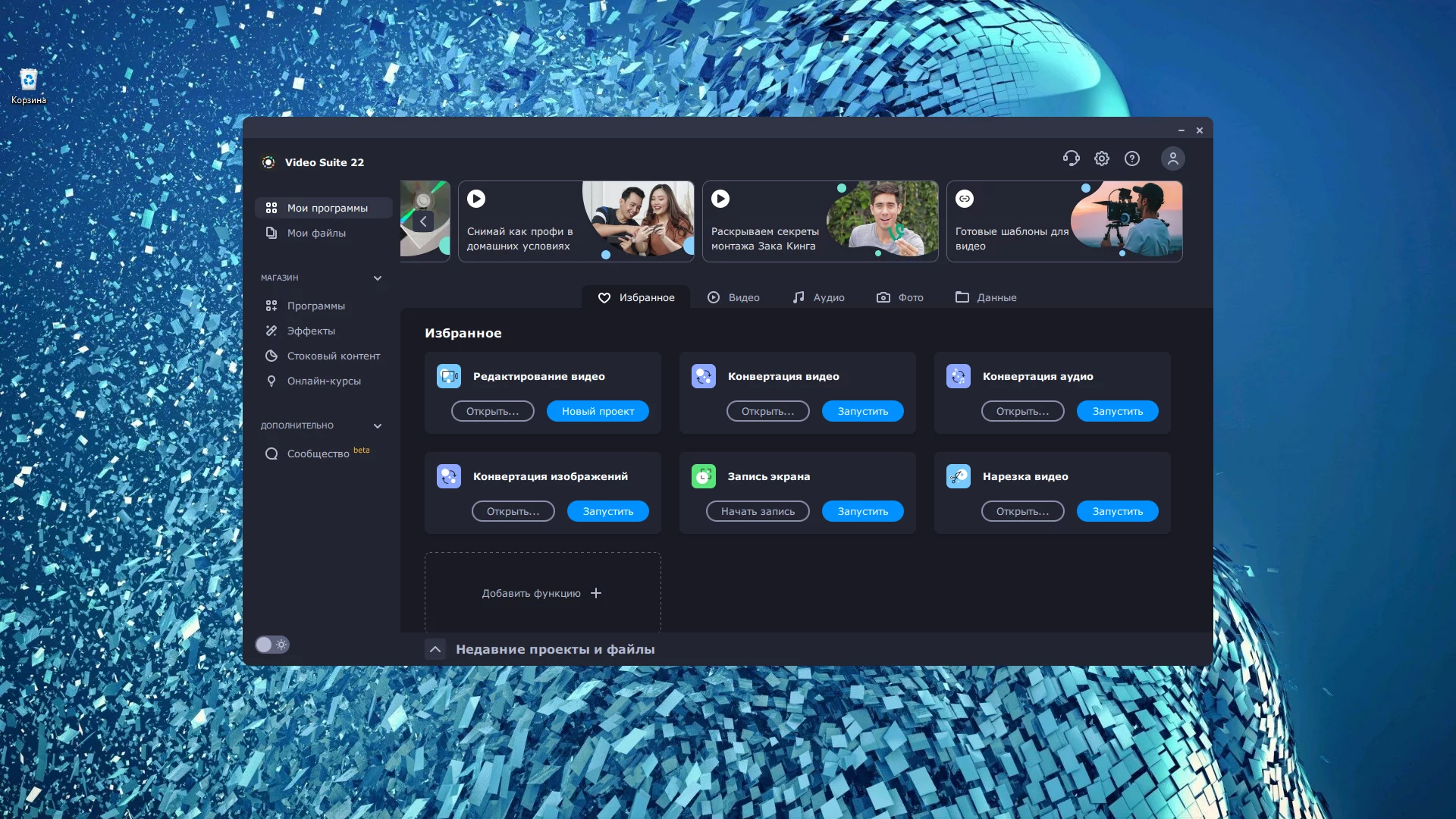
Task: Open Стоковый контент in sidebar
Action: (x=324, y=356)
